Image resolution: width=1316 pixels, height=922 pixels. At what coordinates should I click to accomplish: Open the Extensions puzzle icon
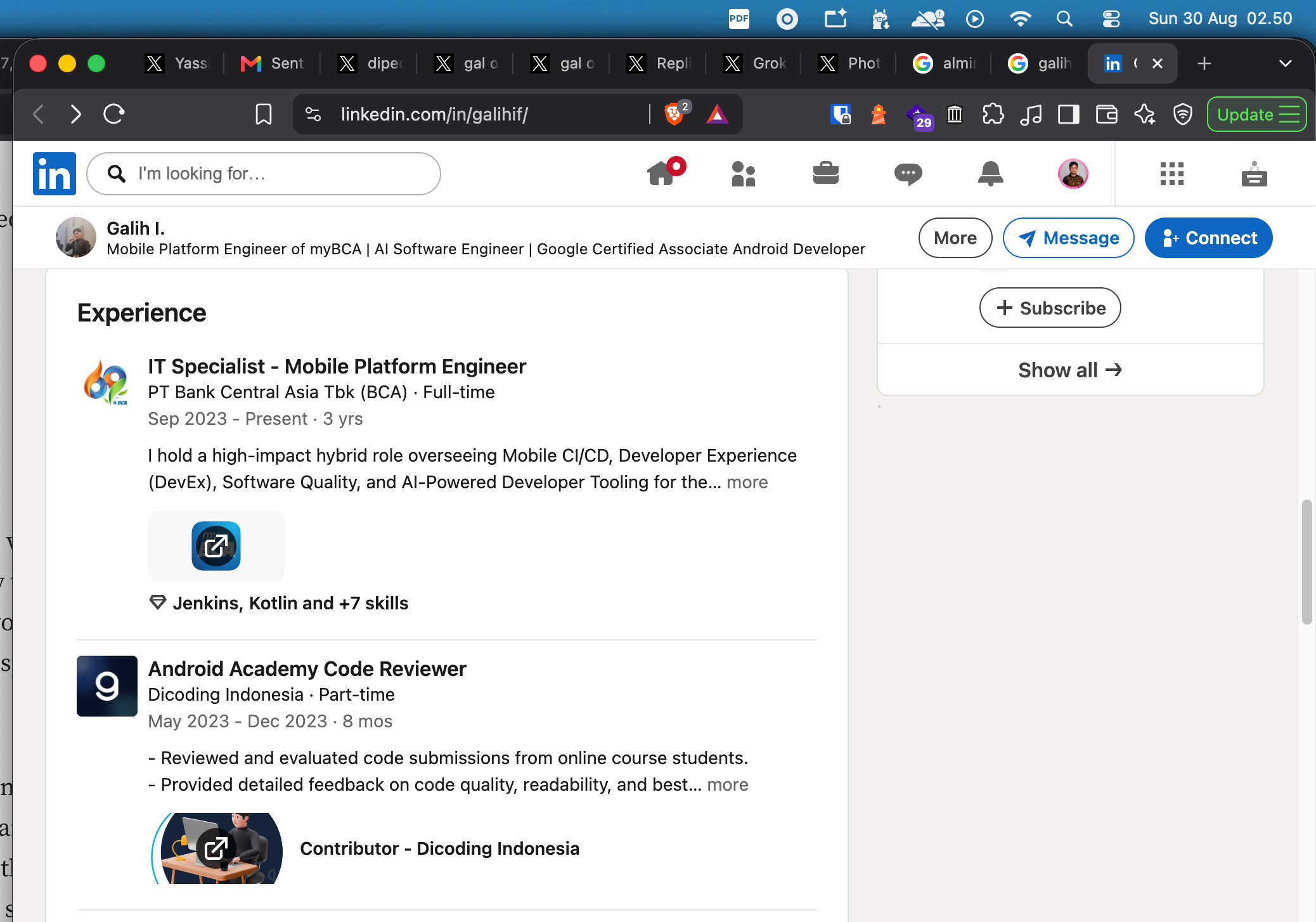[993, 114]
